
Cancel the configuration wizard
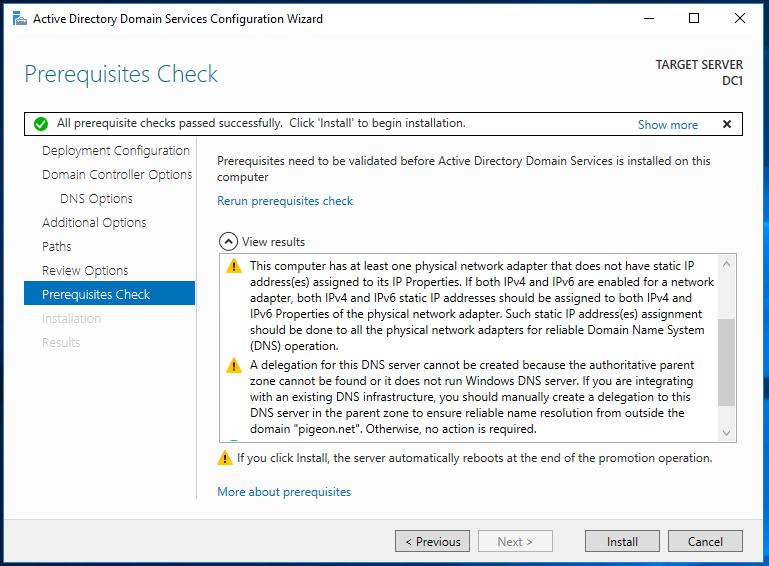coord(705,541)
